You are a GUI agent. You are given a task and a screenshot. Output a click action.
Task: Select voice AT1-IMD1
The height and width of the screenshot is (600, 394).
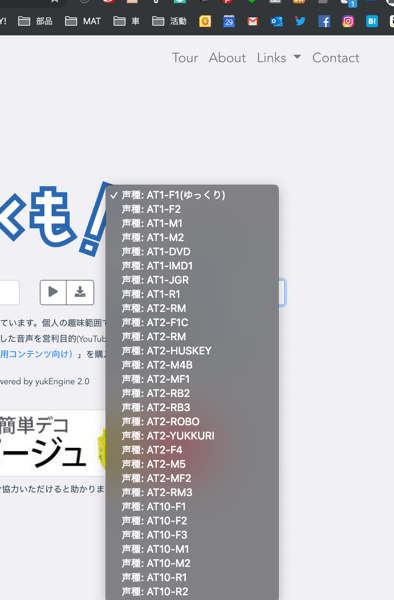pos(192,266)
